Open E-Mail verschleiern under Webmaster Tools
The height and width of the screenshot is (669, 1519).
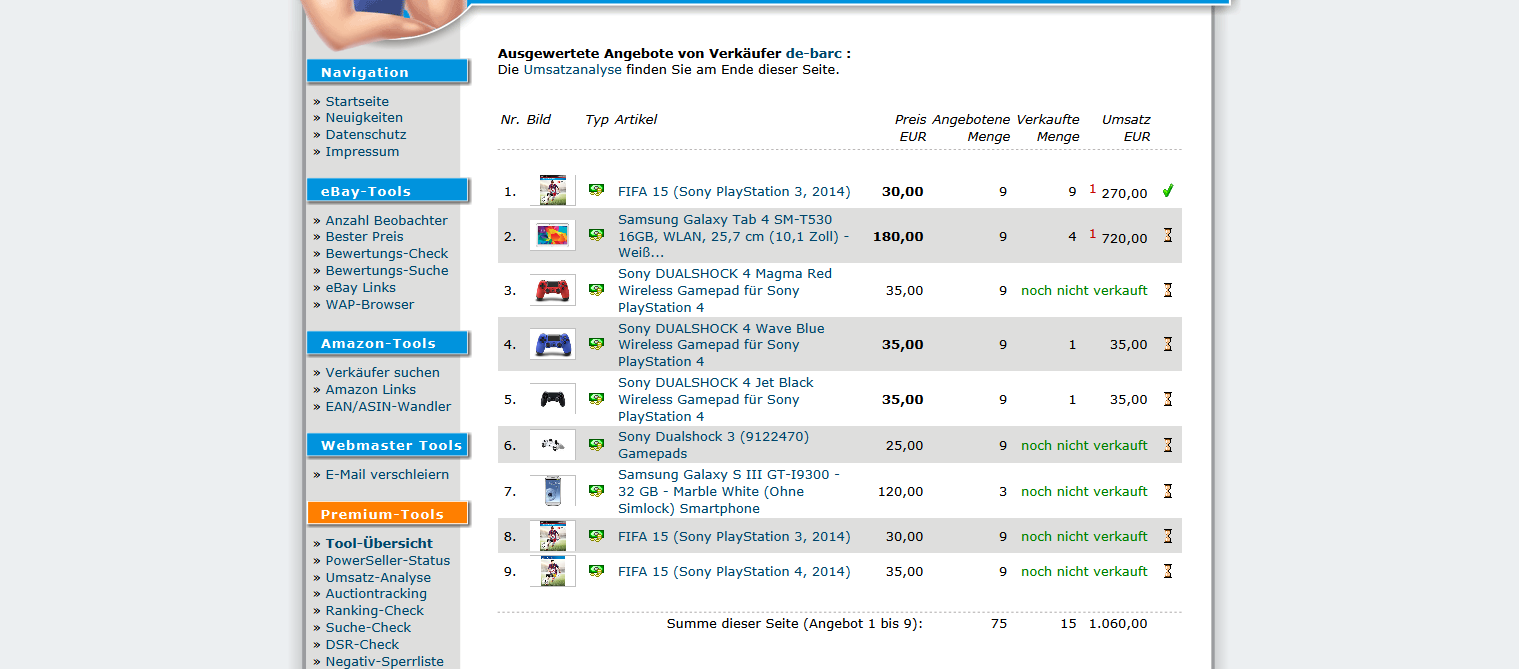point(387,474)
